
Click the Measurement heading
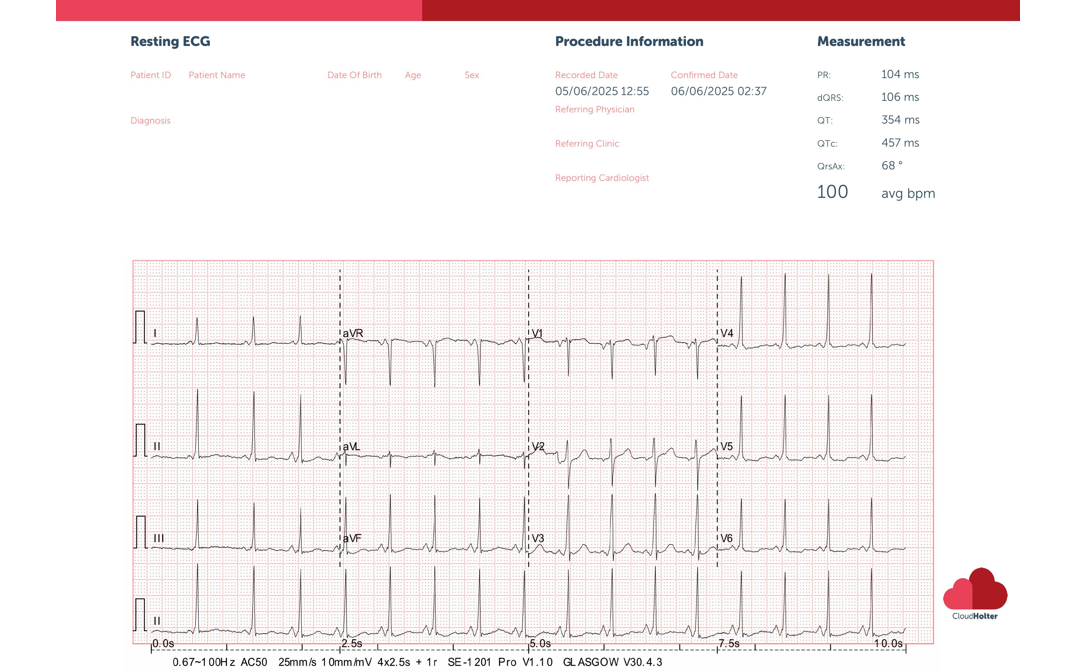click(x=861, y=41)
